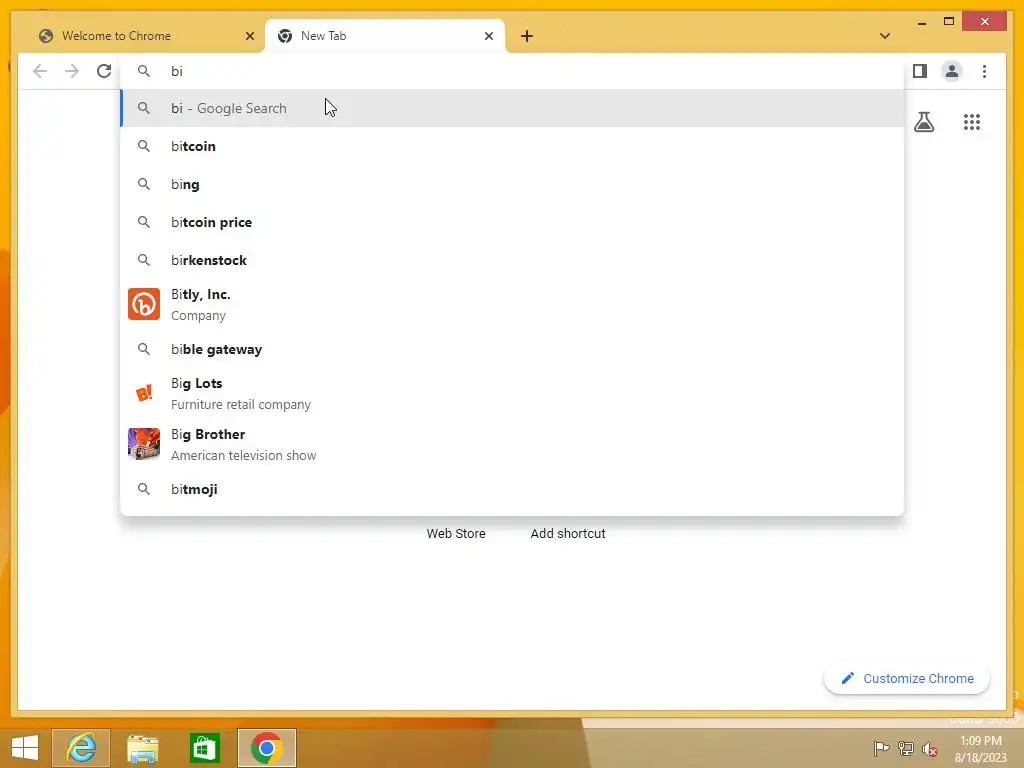Viewport: 1024px width, 768px height.
Task: Open the Windows Start button
Action: (25, 748)
